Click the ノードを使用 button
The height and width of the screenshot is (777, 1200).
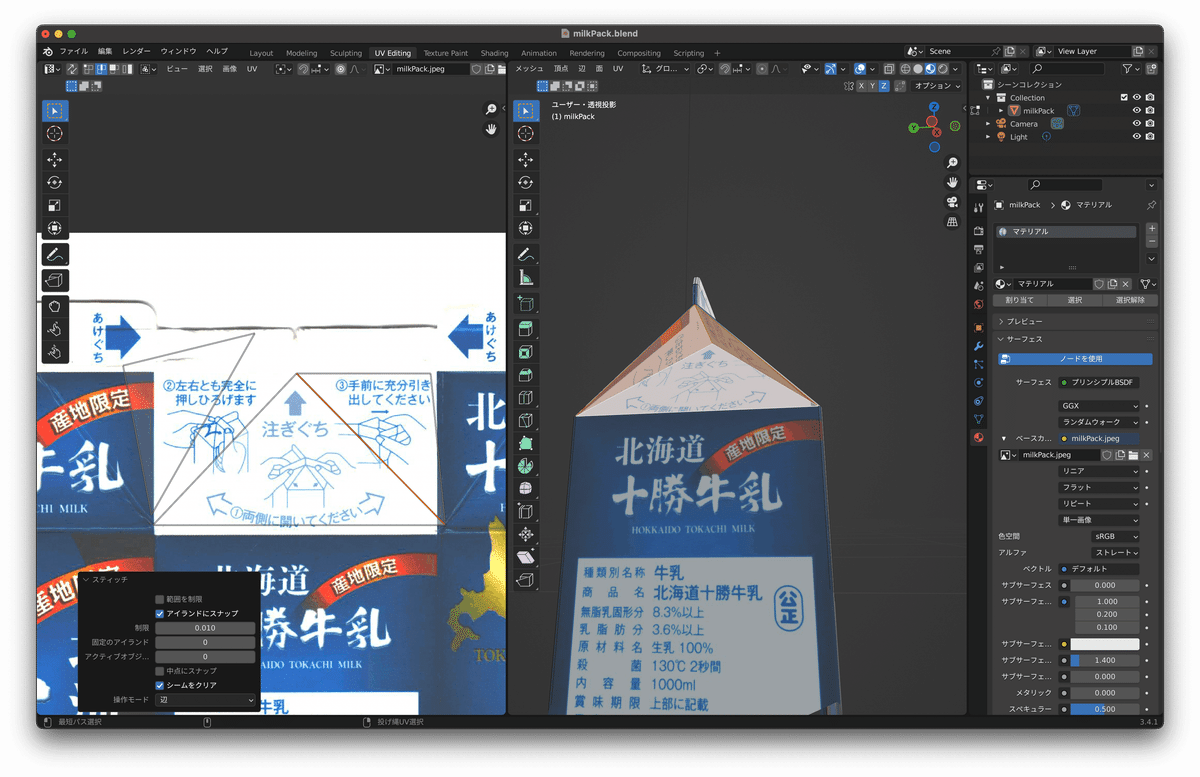1075,359
